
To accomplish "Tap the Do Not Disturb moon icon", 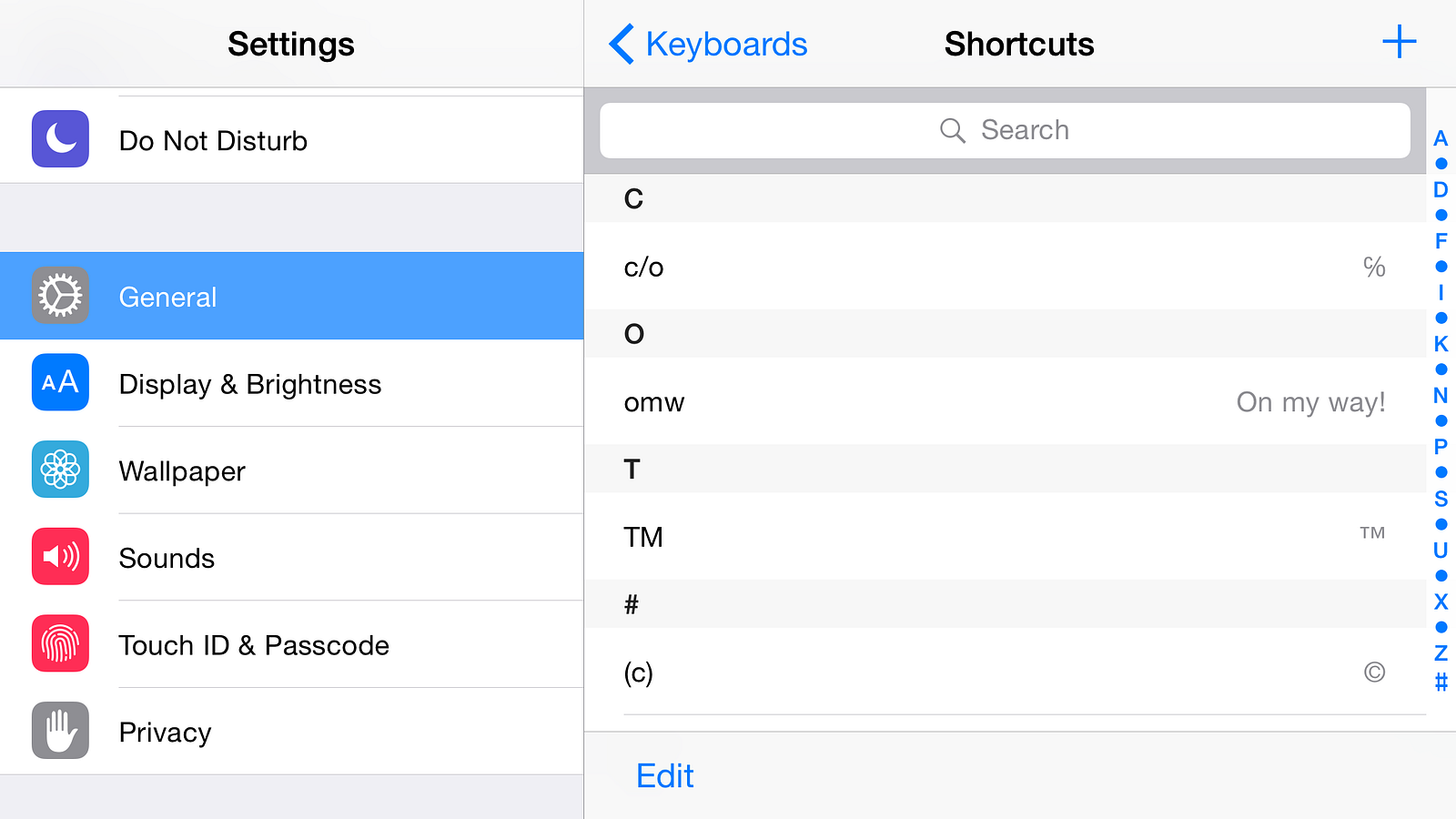I will [60, 139].
